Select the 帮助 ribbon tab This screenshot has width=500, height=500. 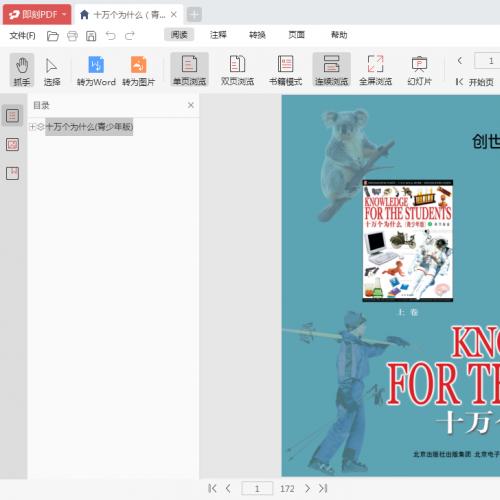[x=339, y=35]
